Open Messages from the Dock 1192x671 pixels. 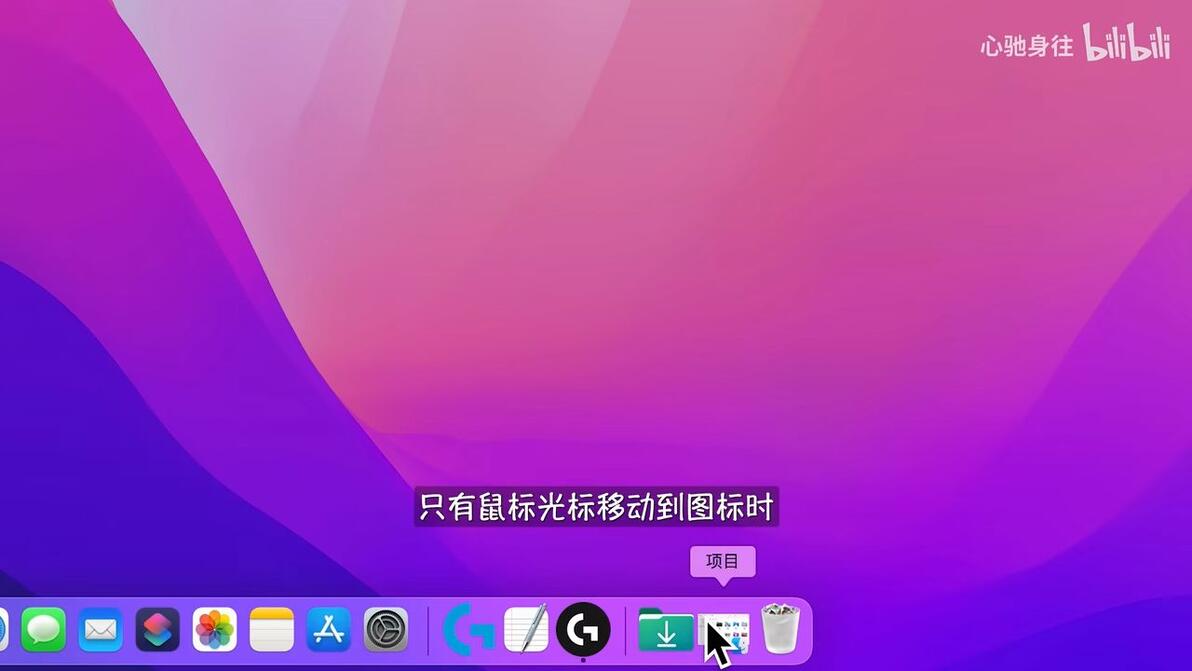coord(43,629)
